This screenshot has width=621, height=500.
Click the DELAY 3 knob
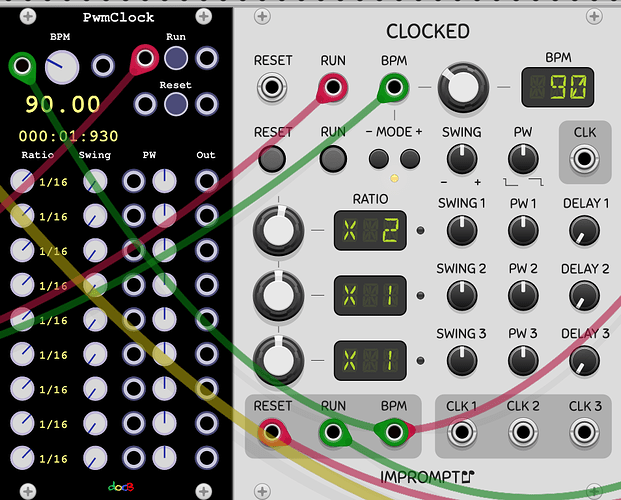click(584, 361)
